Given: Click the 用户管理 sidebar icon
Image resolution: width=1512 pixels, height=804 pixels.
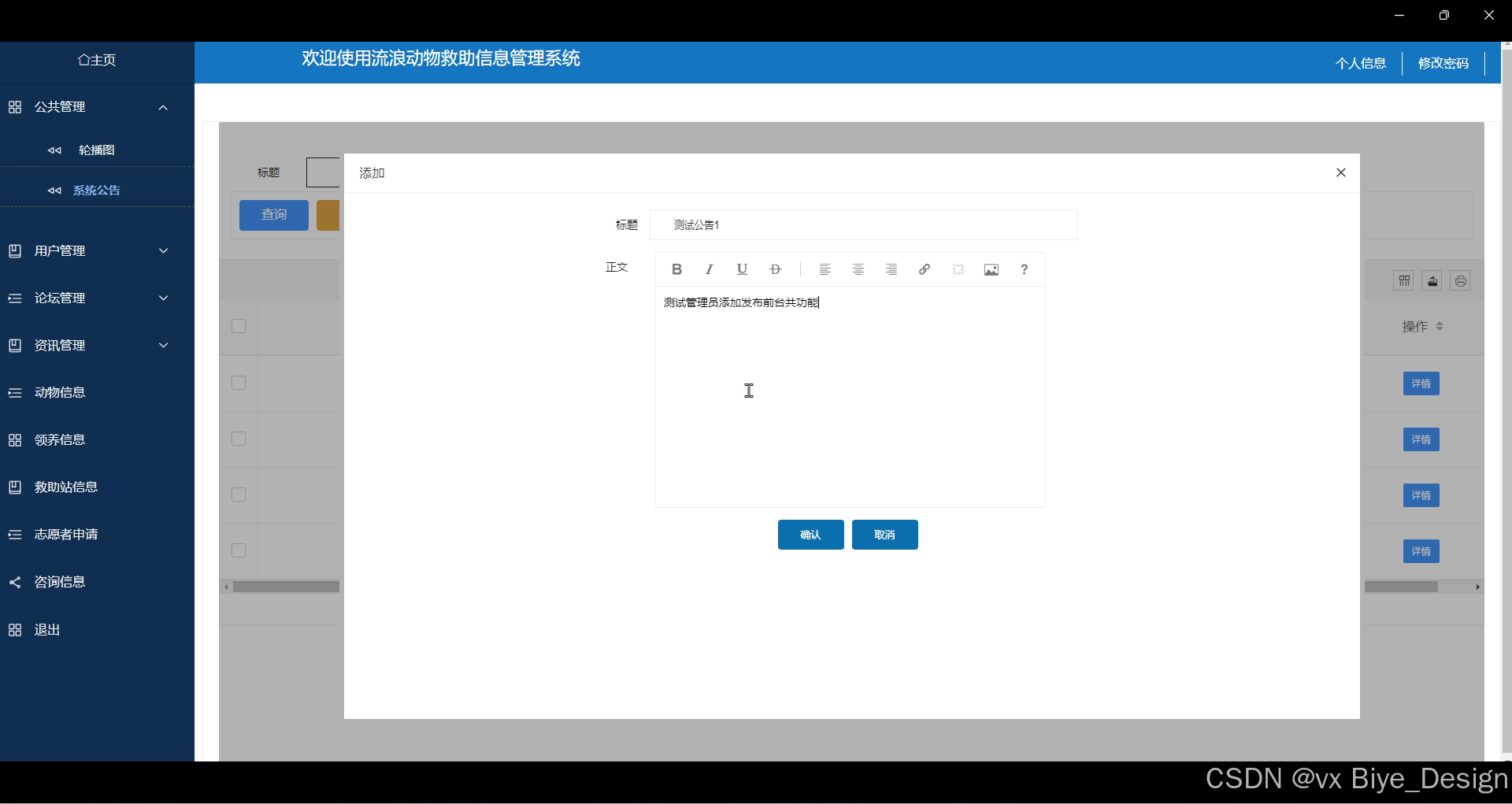Looking at the screenshot, I should (x=15, y=250).
